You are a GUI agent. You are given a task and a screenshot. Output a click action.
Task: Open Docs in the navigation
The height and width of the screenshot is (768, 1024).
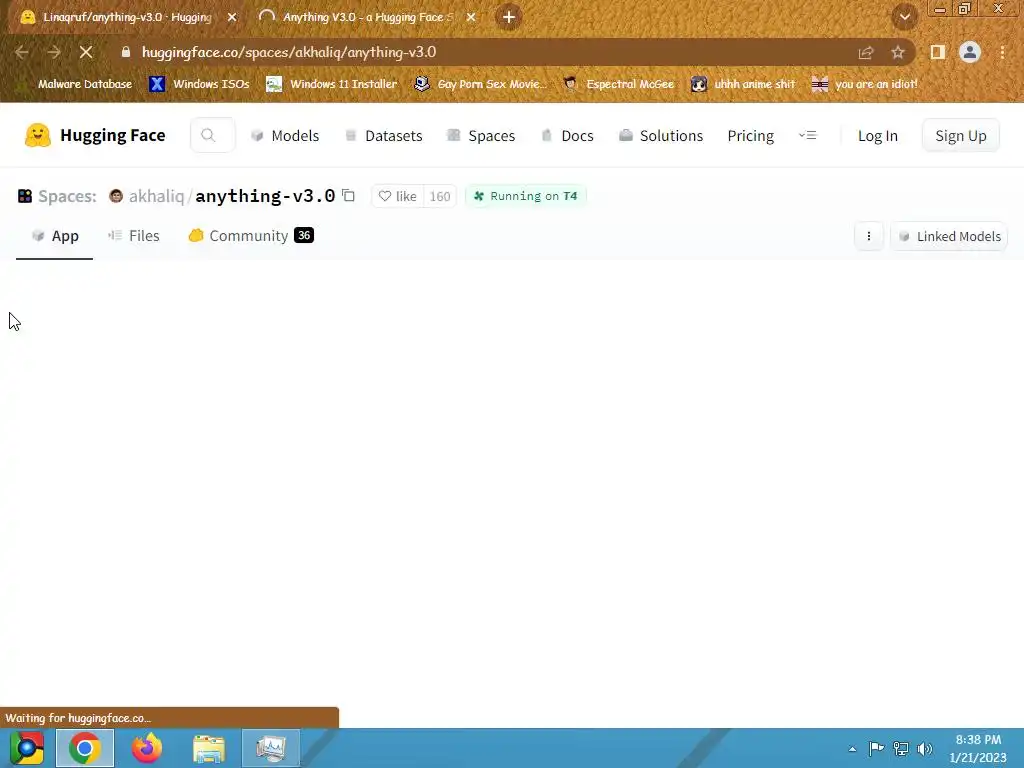click(568, 136)
